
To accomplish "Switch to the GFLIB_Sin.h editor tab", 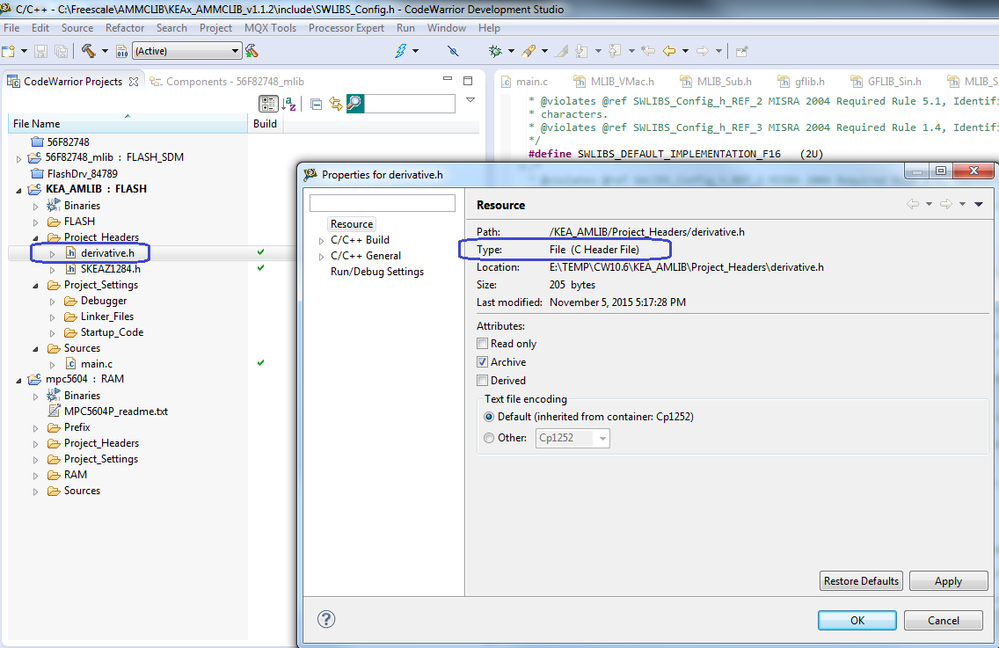I will 886,82.
